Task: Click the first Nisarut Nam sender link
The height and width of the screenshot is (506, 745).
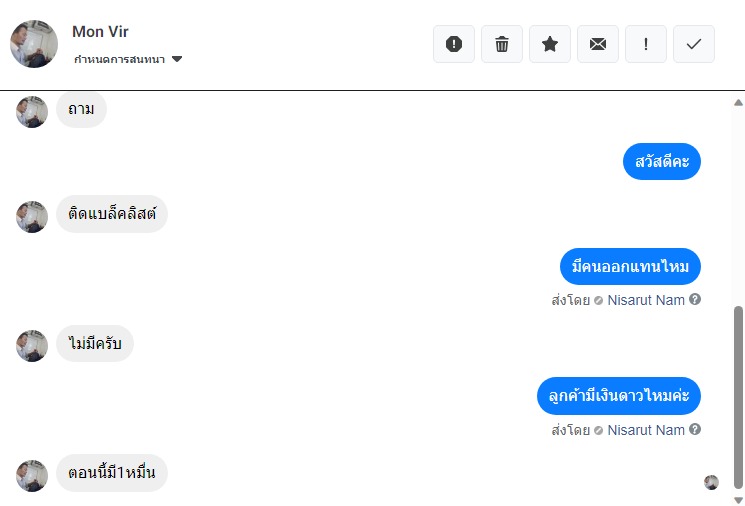Action: coord(646,300)
